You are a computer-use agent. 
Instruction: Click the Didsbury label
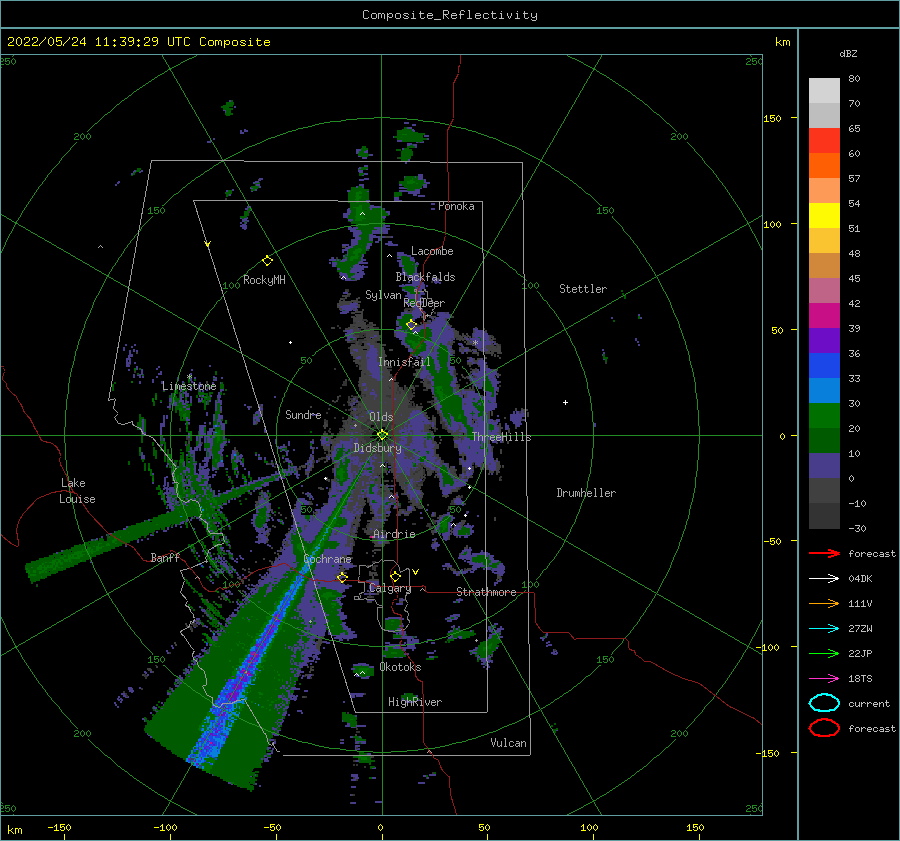click(377, 448)
